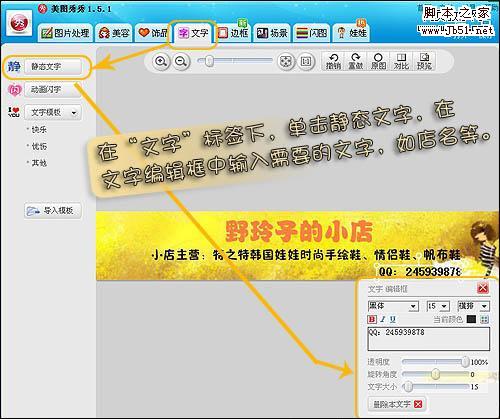
Task: Open the 横排 text direction dropdown
Action: pyautogui.click(x=473, y=306)
